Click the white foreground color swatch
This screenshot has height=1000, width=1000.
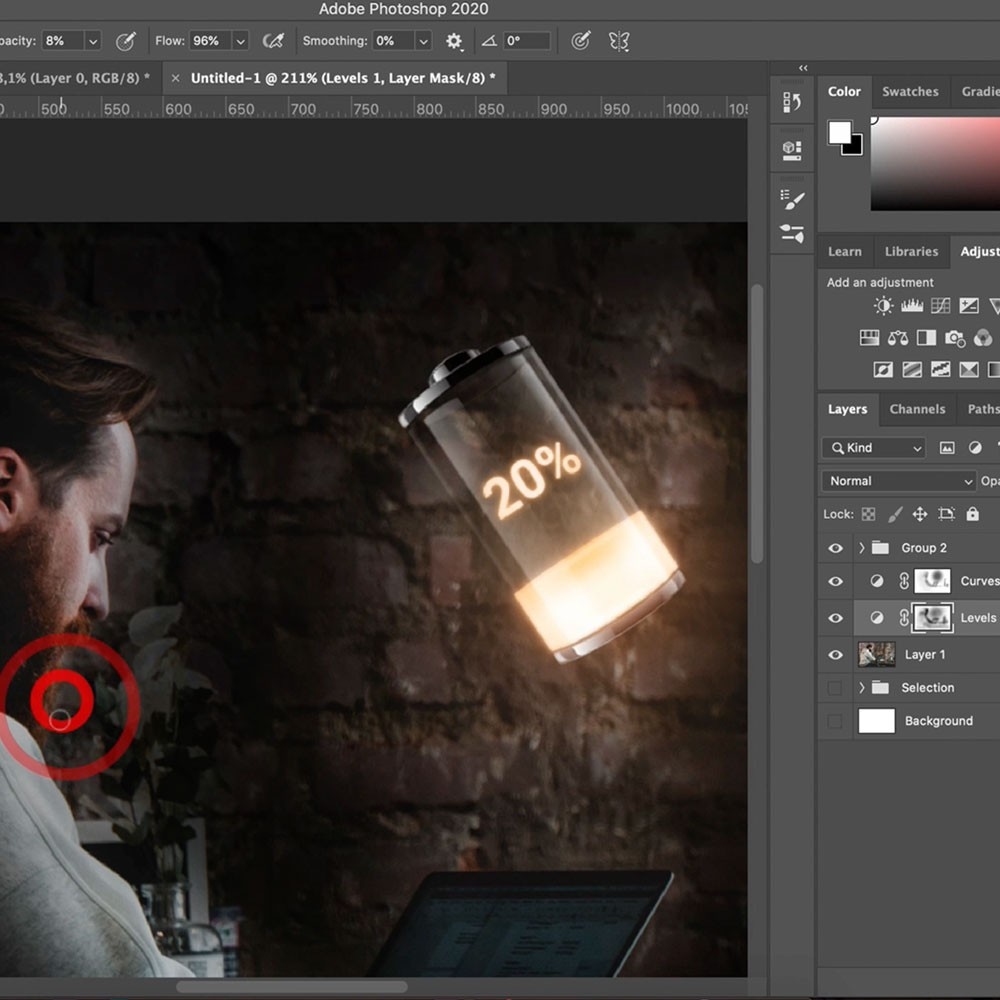click(x=840, y=133)
